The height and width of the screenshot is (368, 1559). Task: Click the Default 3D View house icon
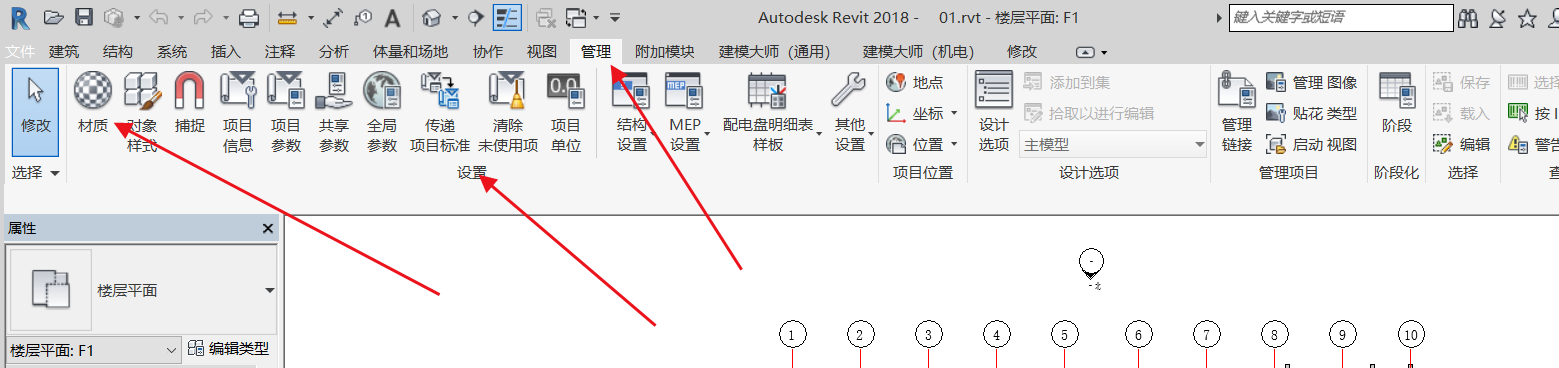click(432, 17)
